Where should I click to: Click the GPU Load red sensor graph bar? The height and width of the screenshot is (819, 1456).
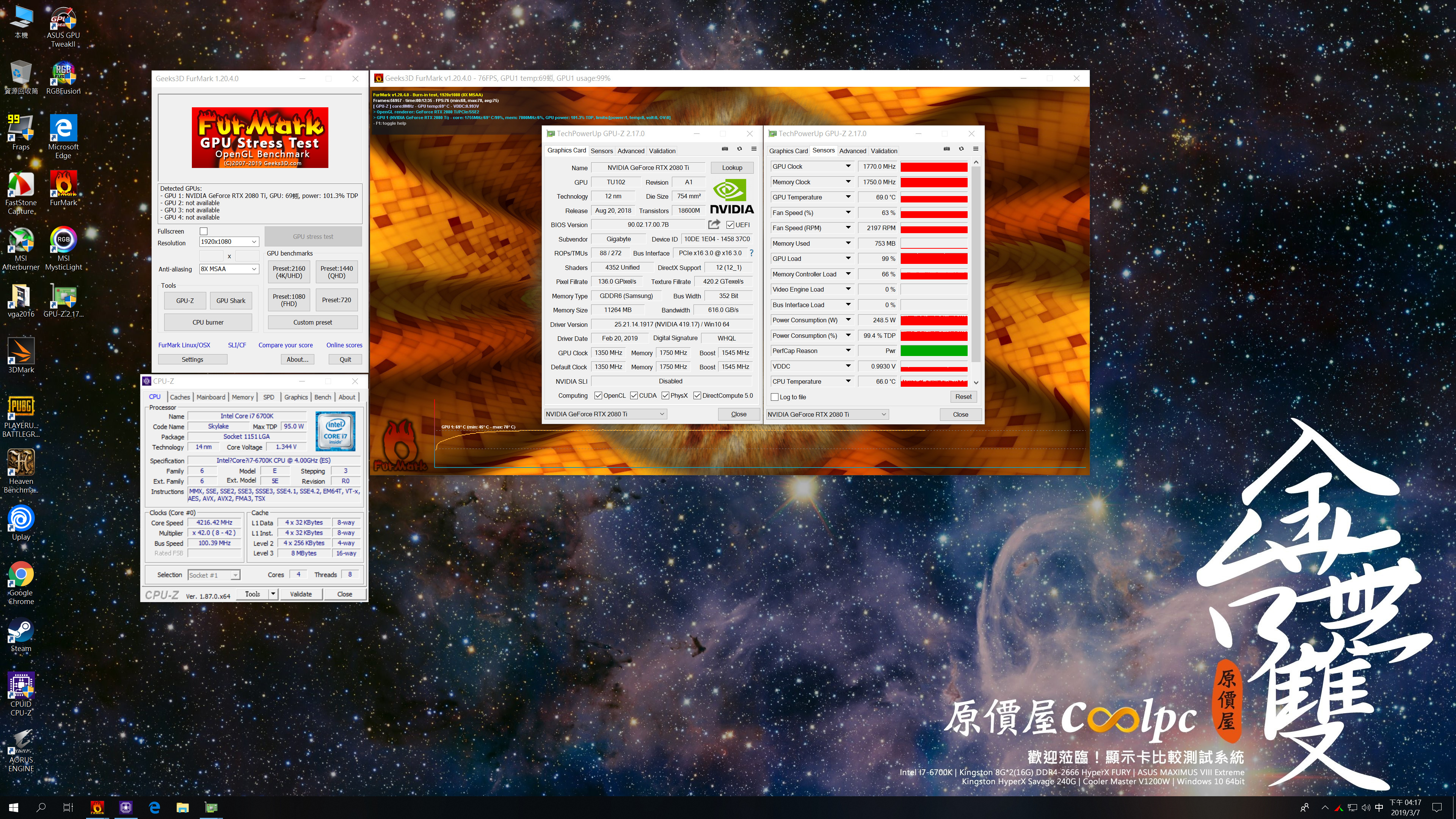click(x=934, y=259)
